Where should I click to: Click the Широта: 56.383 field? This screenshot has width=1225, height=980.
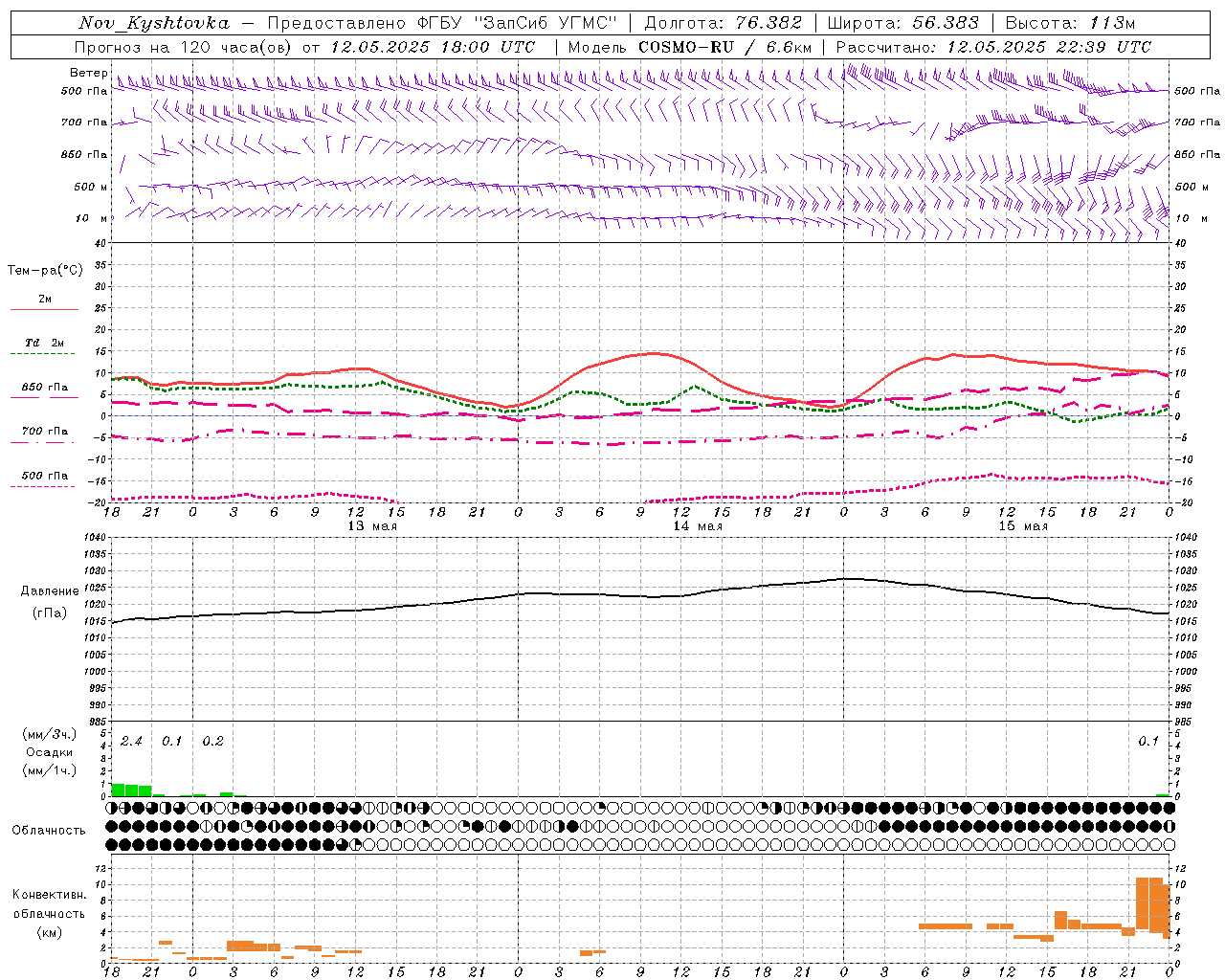pyautogui.click(x=902, y=23)
